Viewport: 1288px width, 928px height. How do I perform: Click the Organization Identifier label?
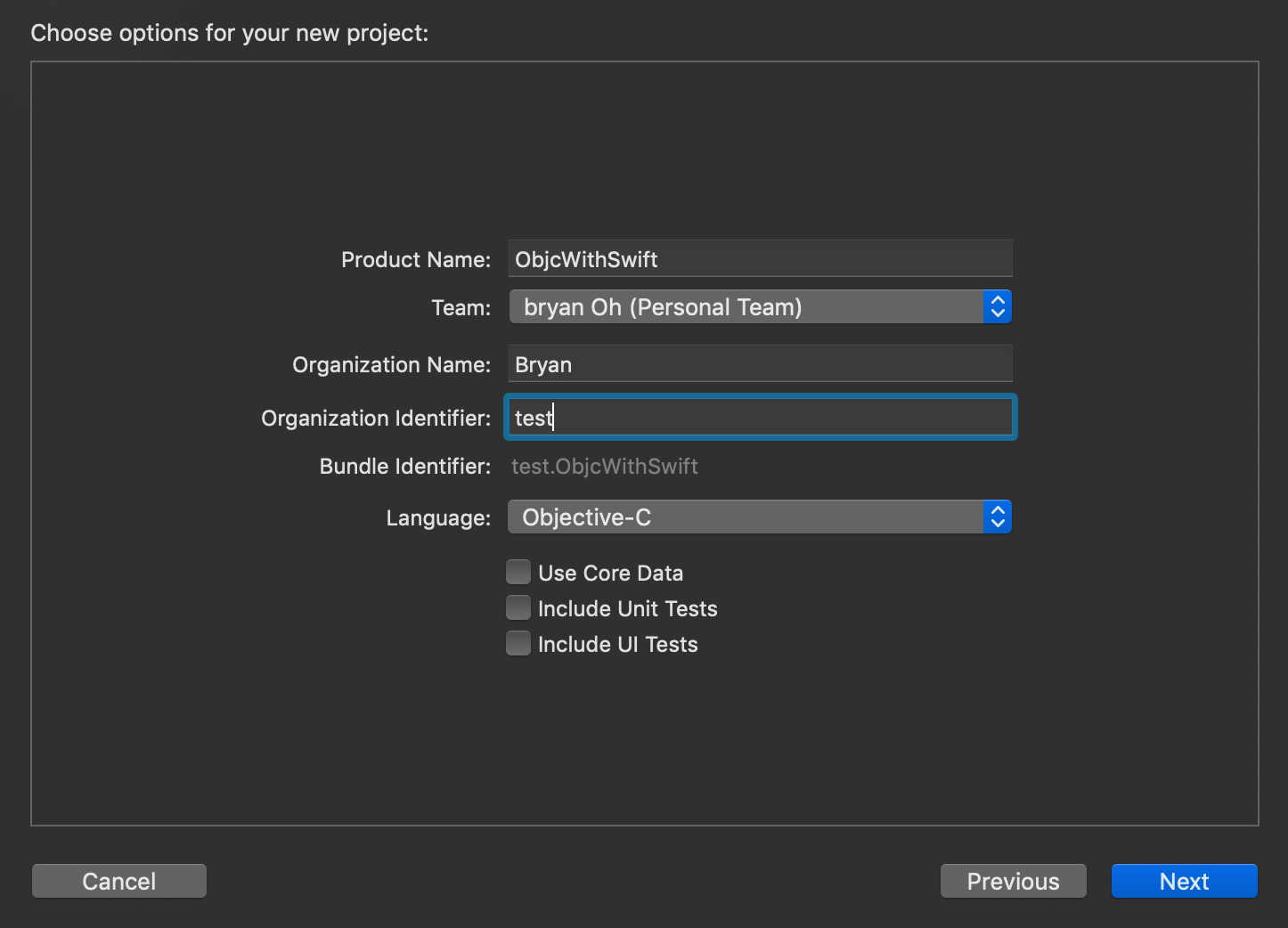pyautogui.click(x=376, y=418)
